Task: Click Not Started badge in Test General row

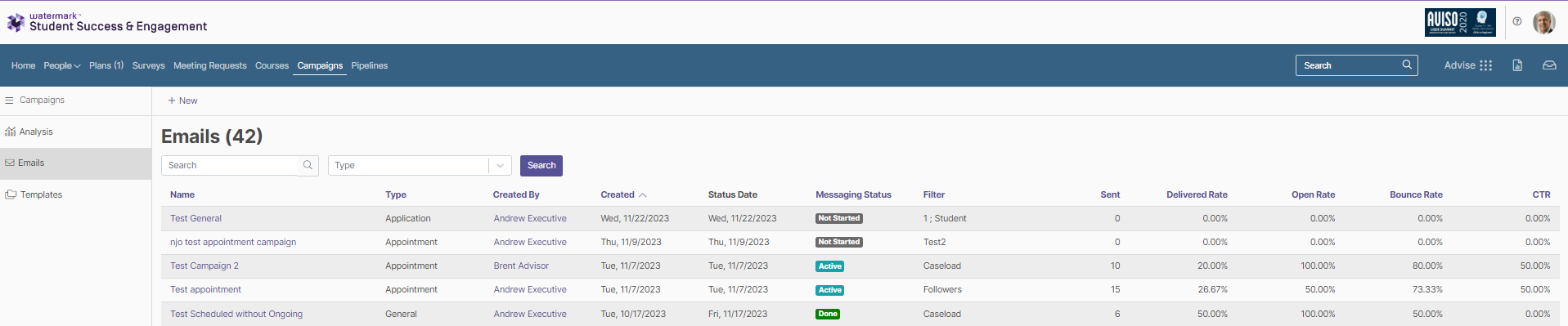Action: point(839,218)
